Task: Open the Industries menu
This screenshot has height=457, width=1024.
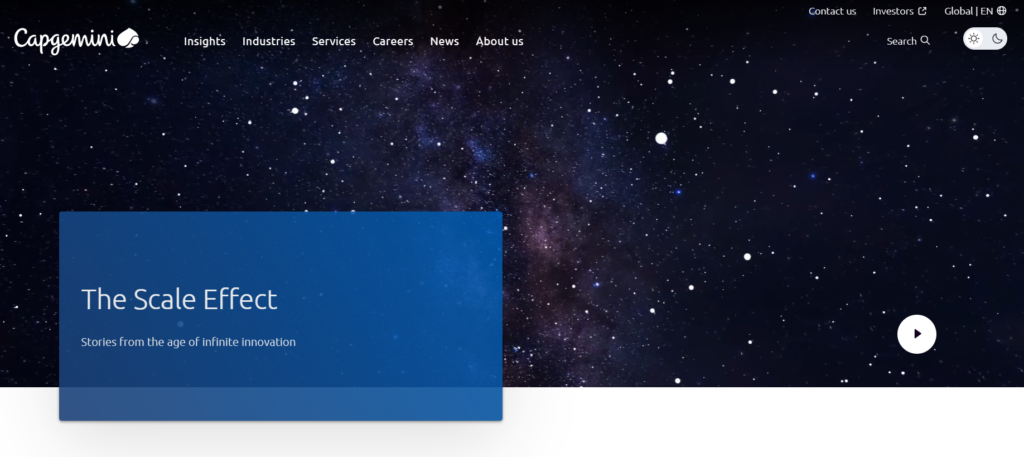Action: [x=268, y=41]
